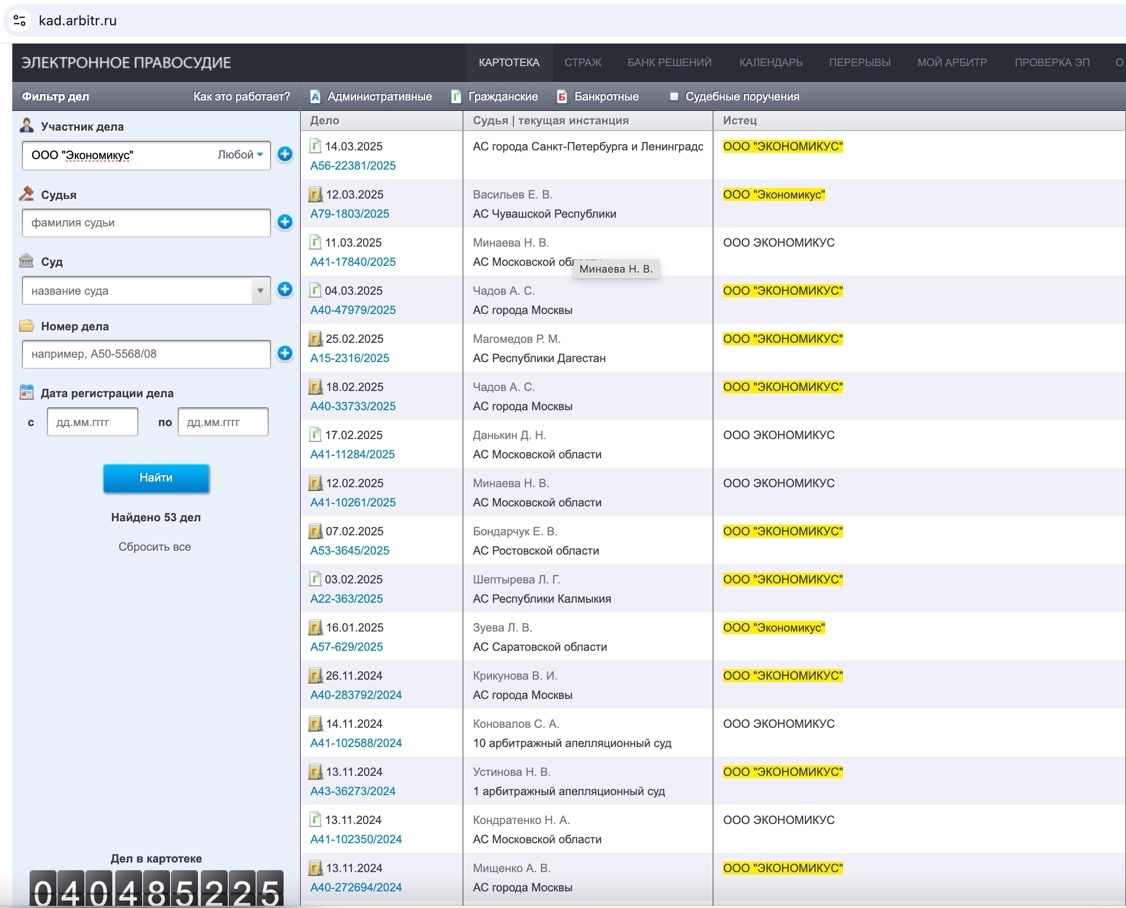Switch to Банк решений tab
The width and height of the screenshot is (1126, 908).
pos(669,62)
